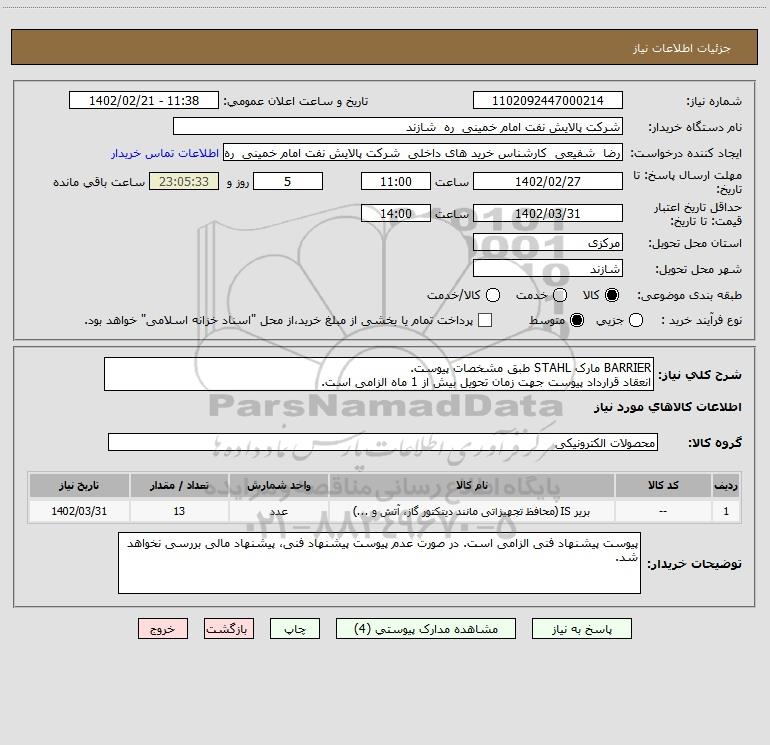Click the کد کالا column header

click(663, 485)
